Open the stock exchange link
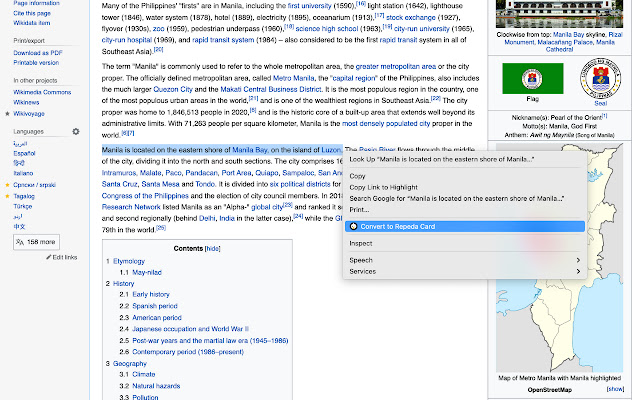Viewport: 640px width, 400px height. point(411,18)
